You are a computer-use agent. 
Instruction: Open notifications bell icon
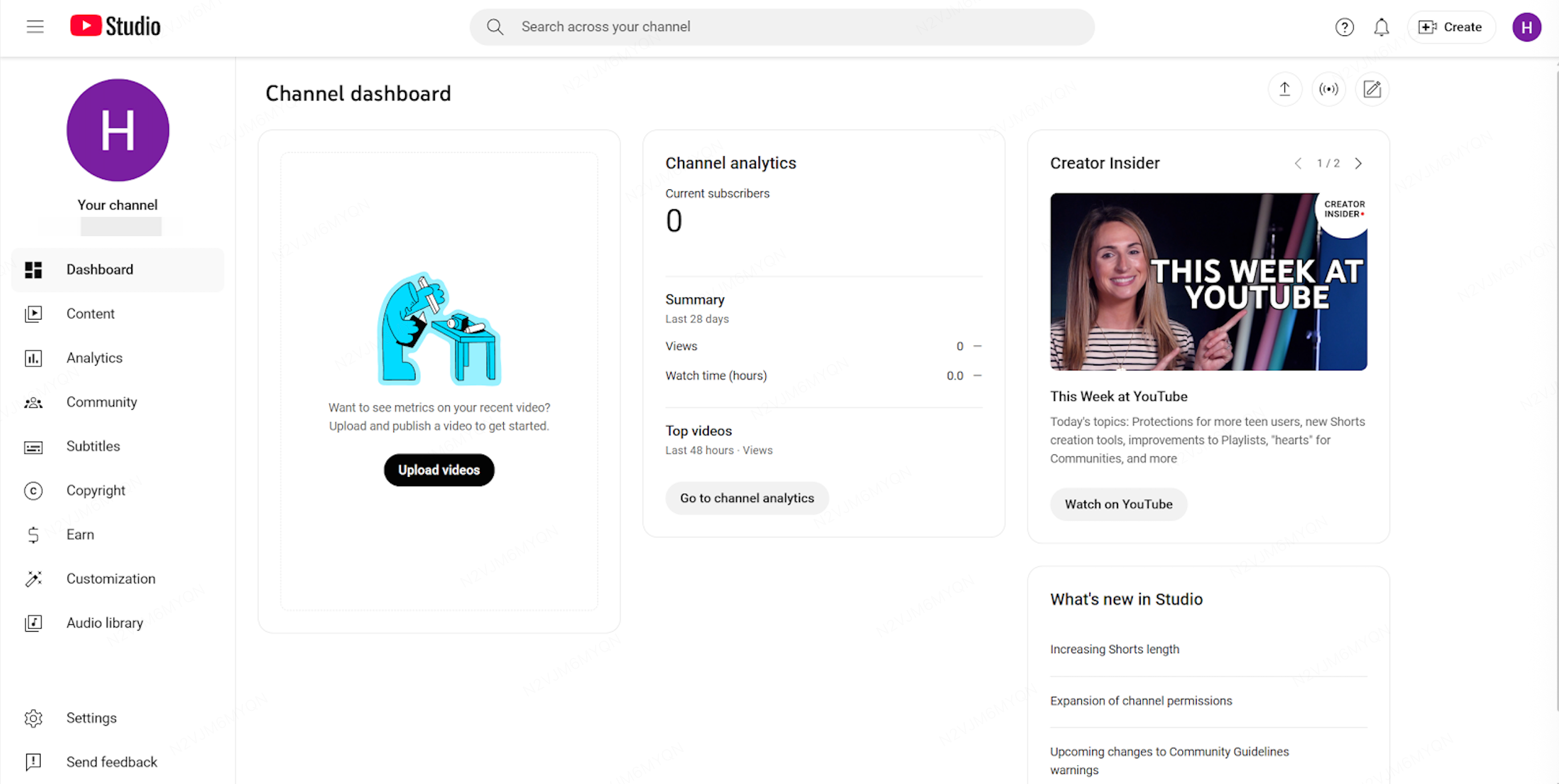click(x=1381, y=27)
